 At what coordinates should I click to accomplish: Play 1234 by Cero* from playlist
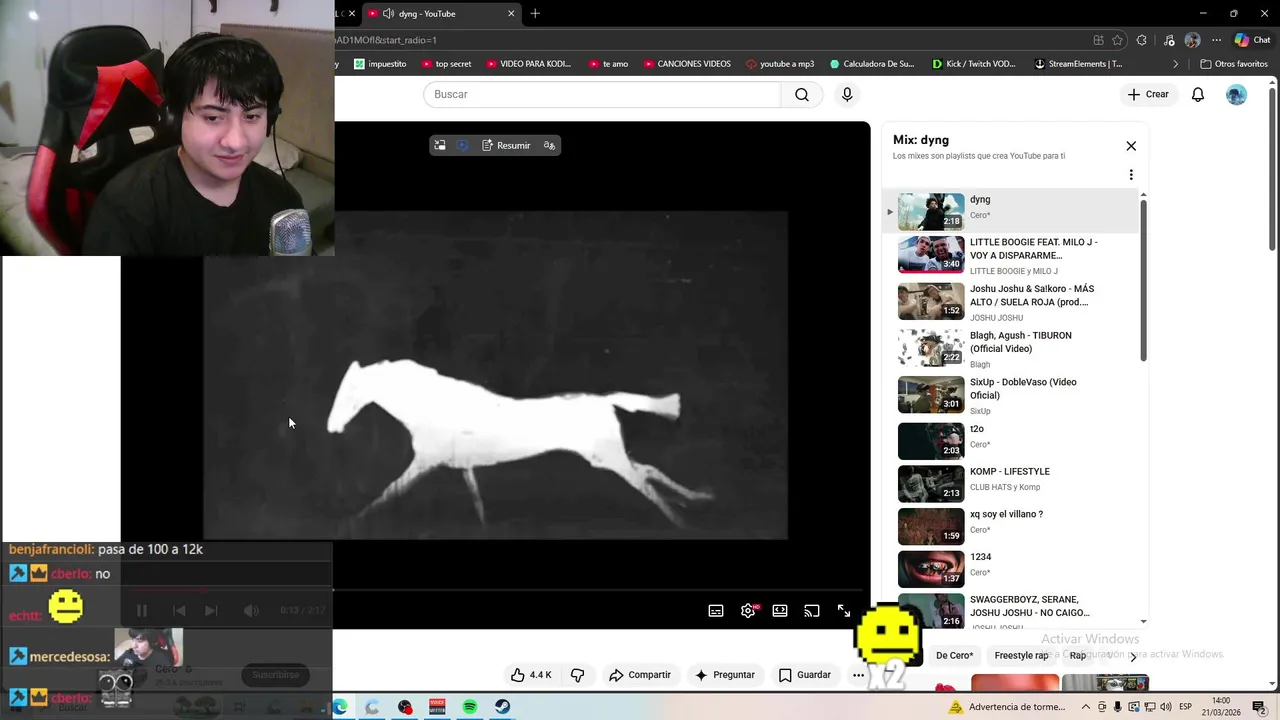tap(1010, 569)
